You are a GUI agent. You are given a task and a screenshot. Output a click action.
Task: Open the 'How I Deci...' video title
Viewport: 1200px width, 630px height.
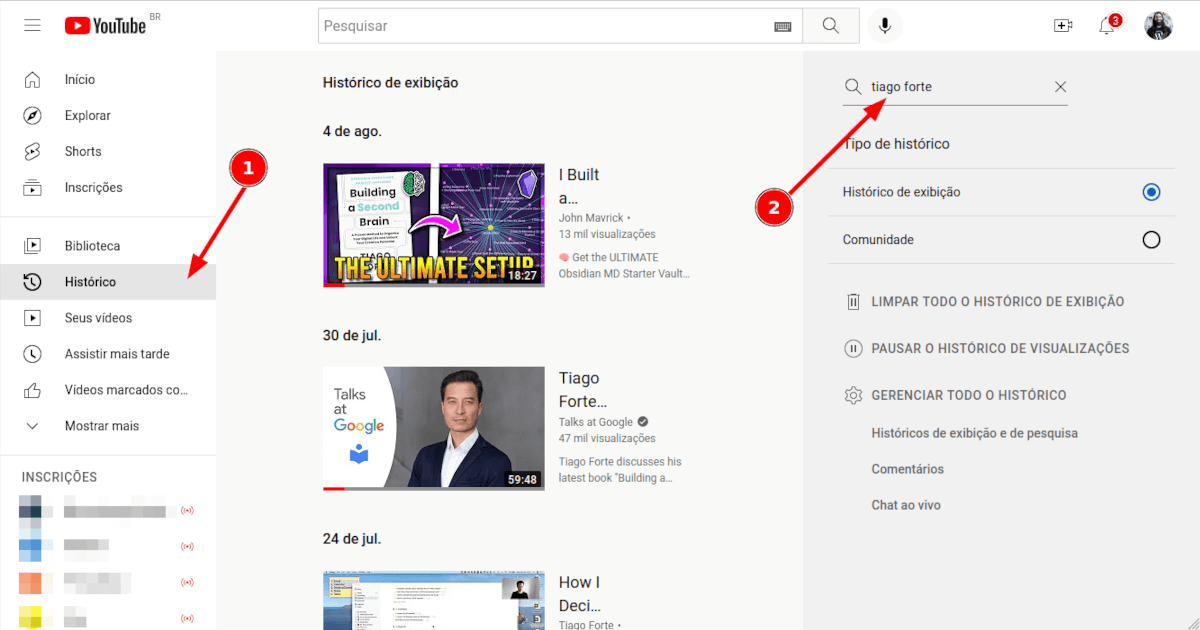tap(580, 594)
